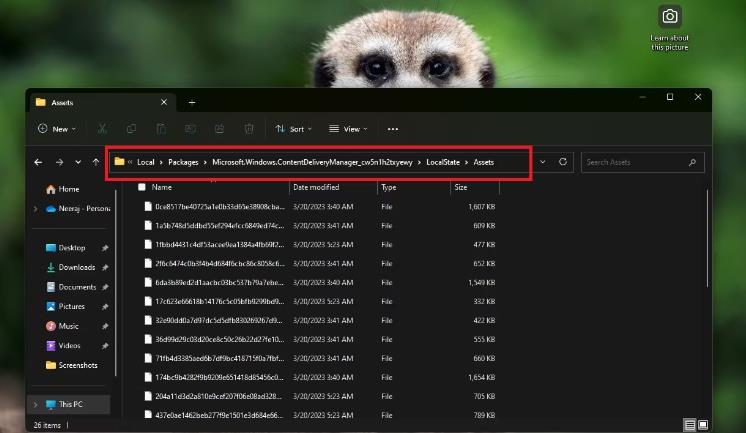Screen dimensions: 746x433
Task: Select the Assets window tab
Action: click(103, 102)
